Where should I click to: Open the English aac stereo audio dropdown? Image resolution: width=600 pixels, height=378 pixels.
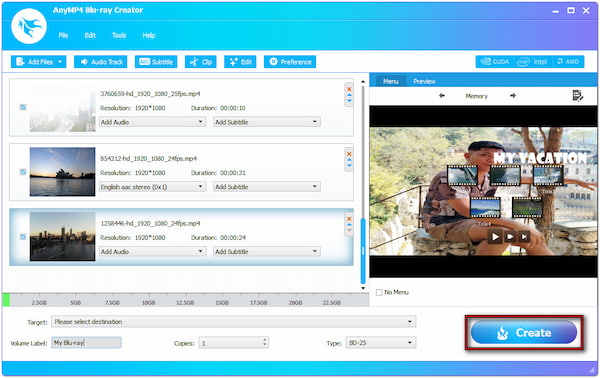(x=152, y=187)
